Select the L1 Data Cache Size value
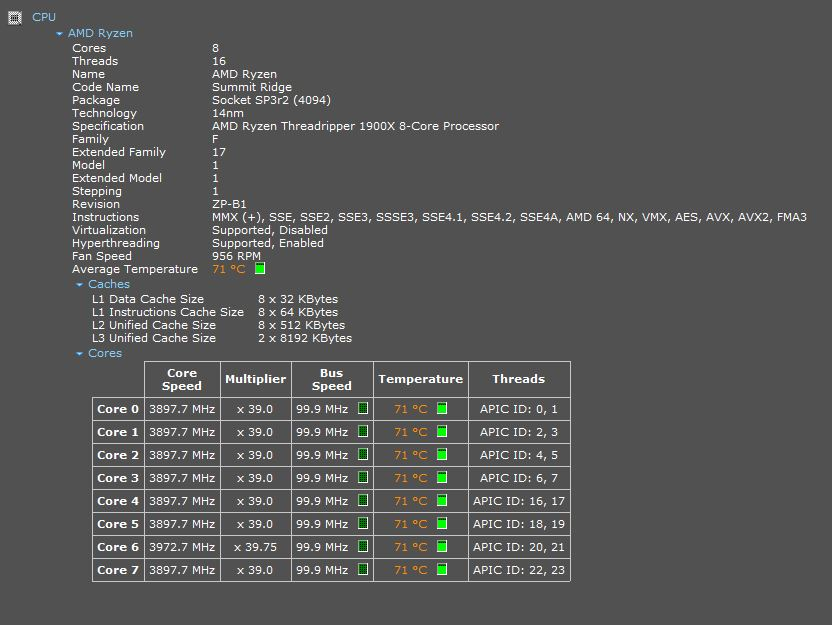This screenshot has width=832, height=625. pyautogui.click(x=298, y=299)
